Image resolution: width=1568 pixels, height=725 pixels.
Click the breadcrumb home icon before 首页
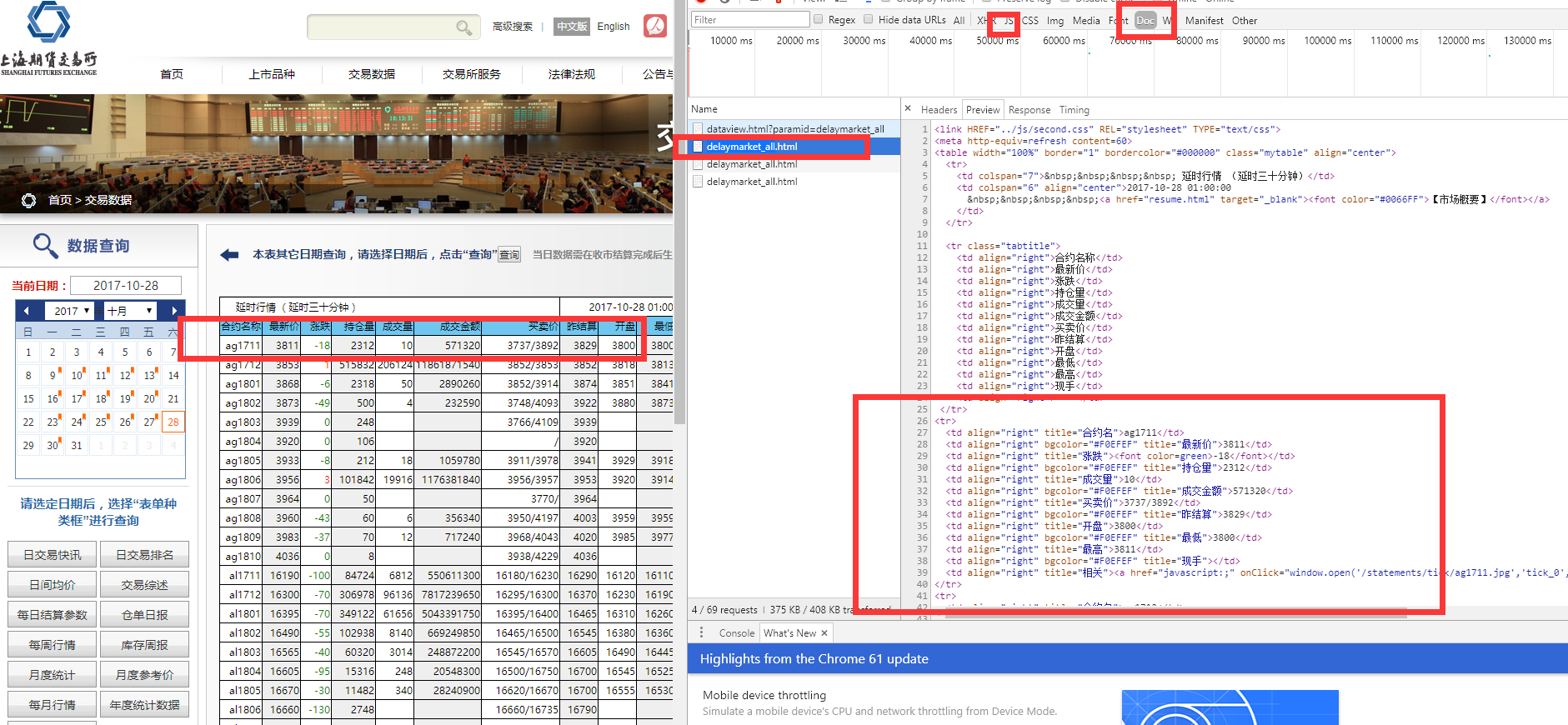pyautogui.click(x=29, y=200)
